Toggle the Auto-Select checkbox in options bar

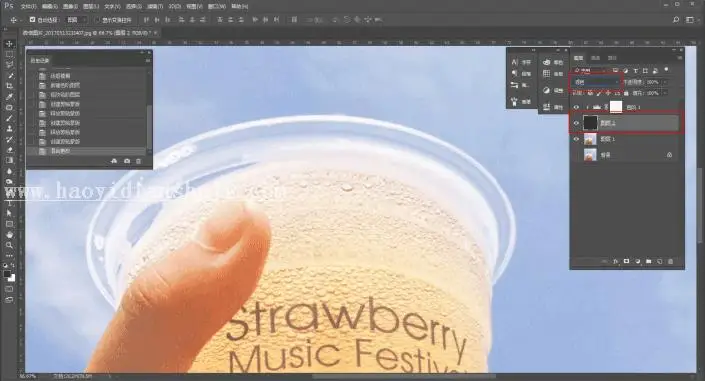32,20
